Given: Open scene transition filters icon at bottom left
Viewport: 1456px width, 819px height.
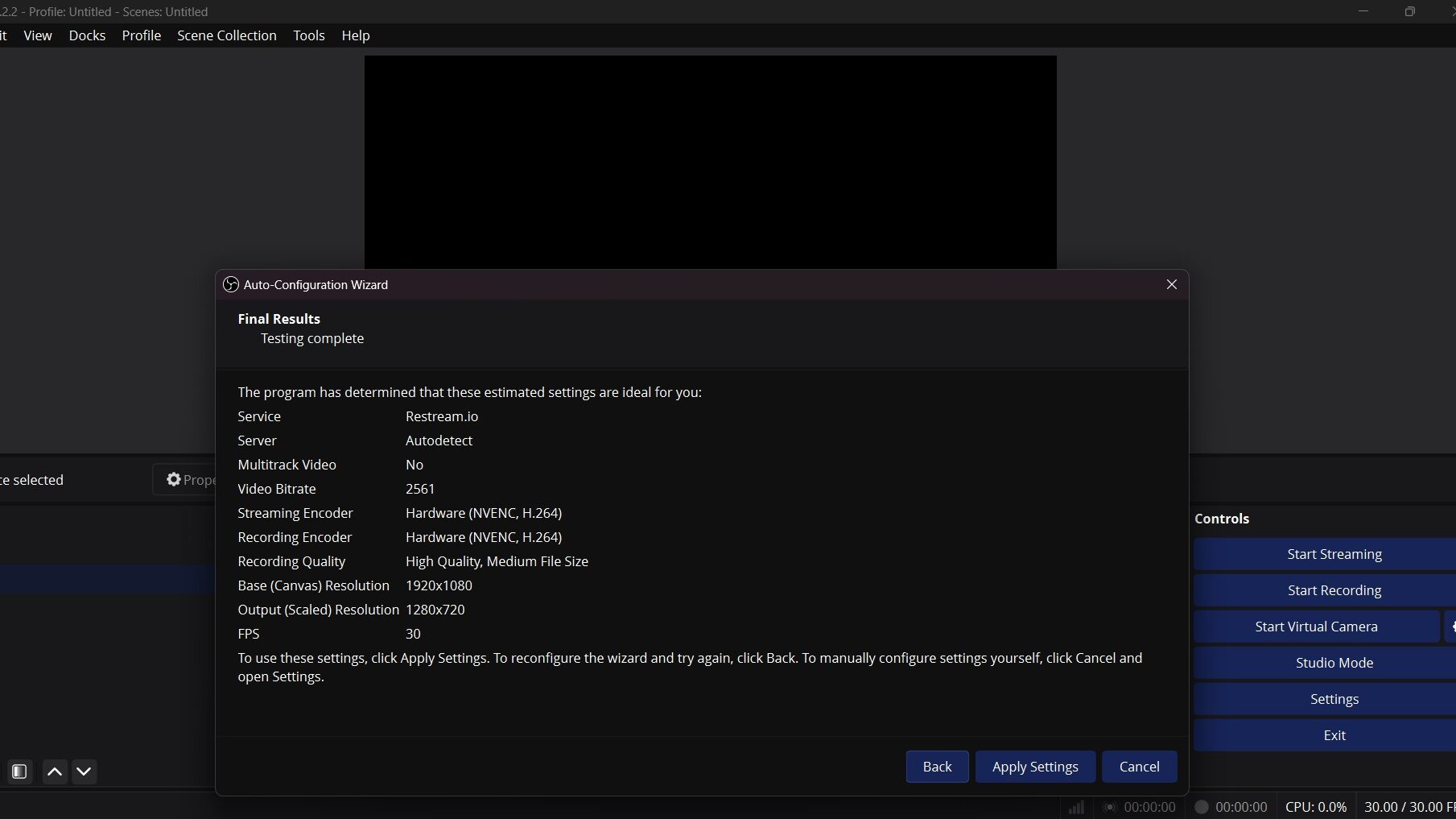Looking at the screenshot, I should pyautogui.click(x=19, y=771).
